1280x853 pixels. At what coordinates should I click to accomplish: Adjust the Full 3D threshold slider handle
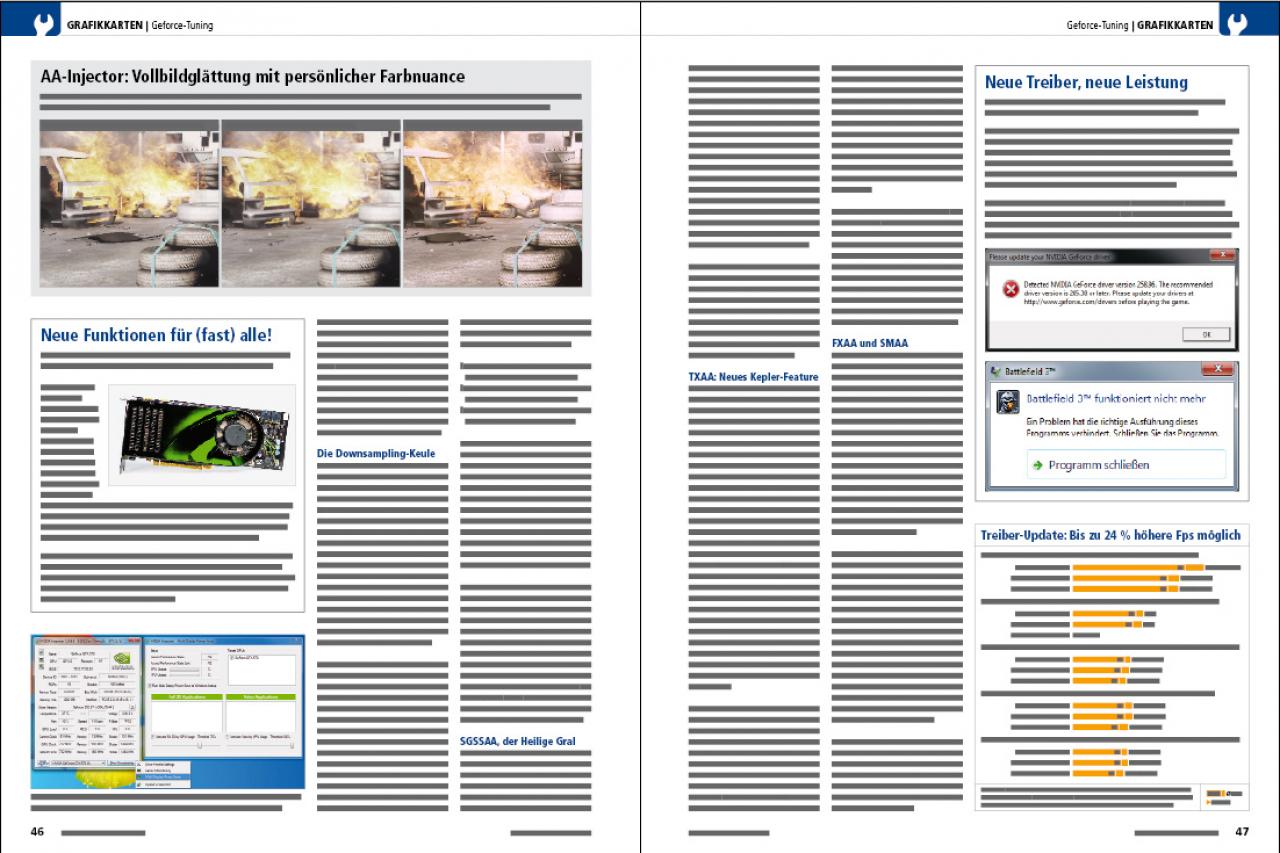pyautogui.click(x=200, y=745)
